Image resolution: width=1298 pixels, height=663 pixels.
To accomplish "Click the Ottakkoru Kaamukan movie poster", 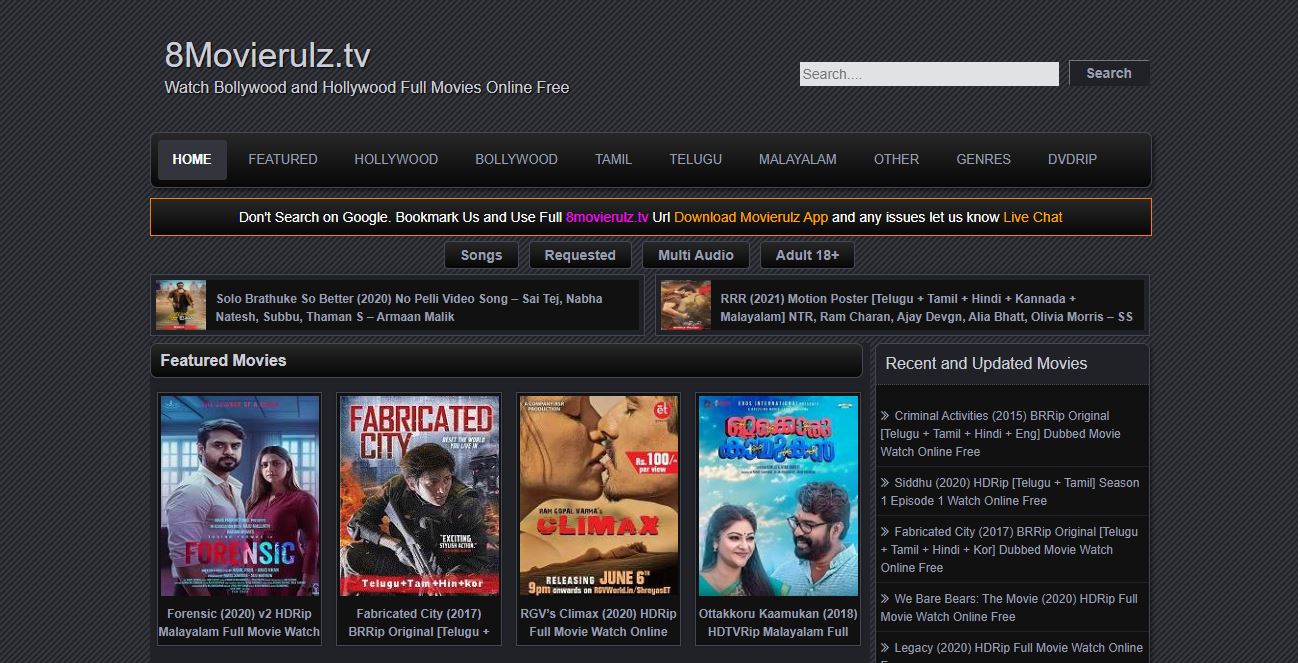I will (x=778, y=496).
